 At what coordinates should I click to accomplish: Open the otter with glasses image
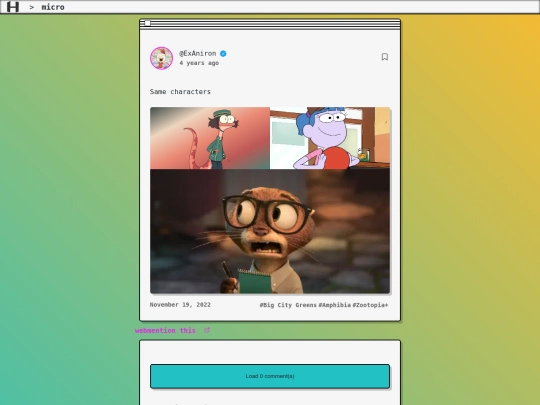[270, 231]
